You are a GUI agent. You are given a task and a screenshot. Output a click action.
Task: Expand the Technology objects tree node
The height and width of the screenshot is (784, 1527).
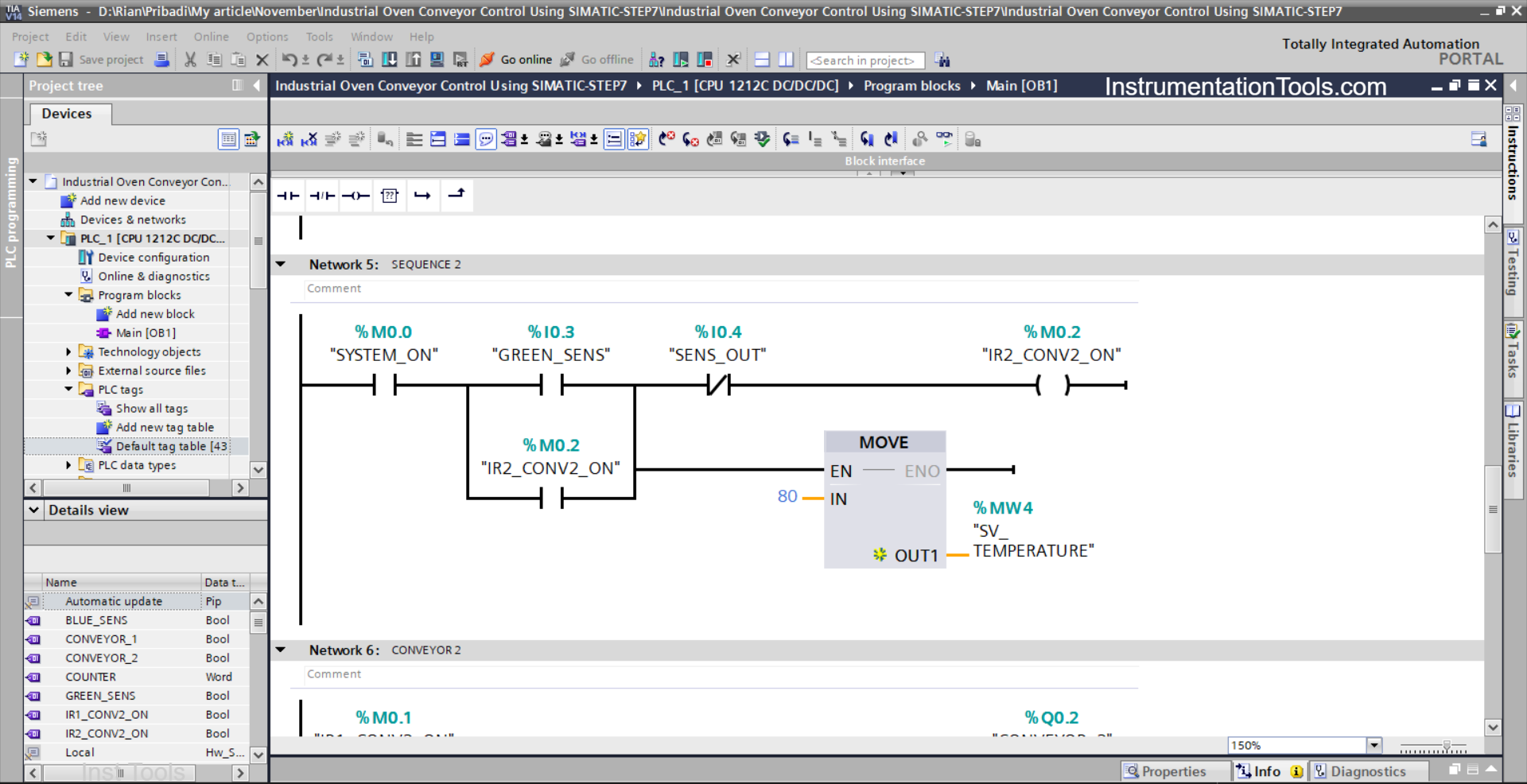click(68, 351)
